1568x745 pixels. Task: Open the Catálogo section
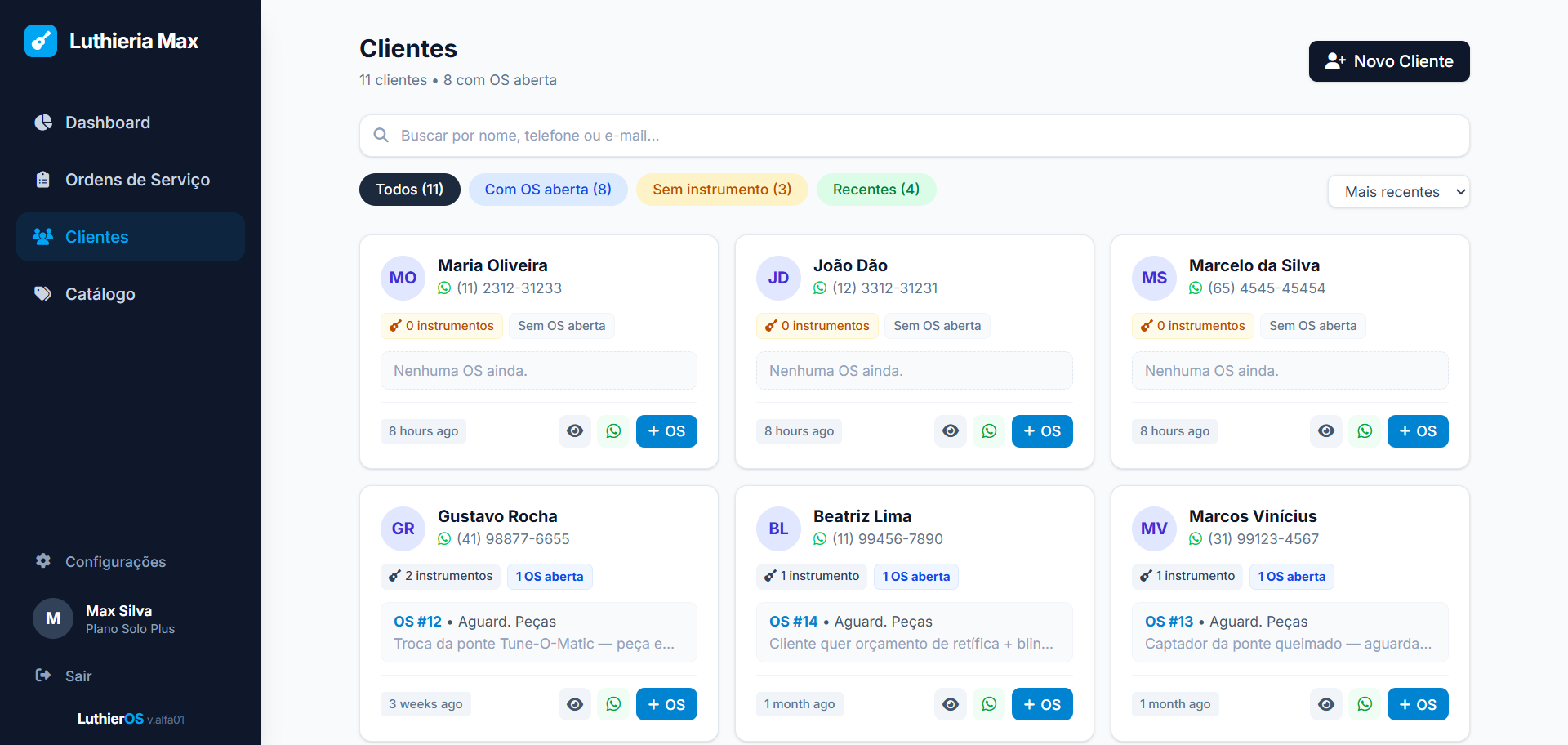click(x=131, y=294)
